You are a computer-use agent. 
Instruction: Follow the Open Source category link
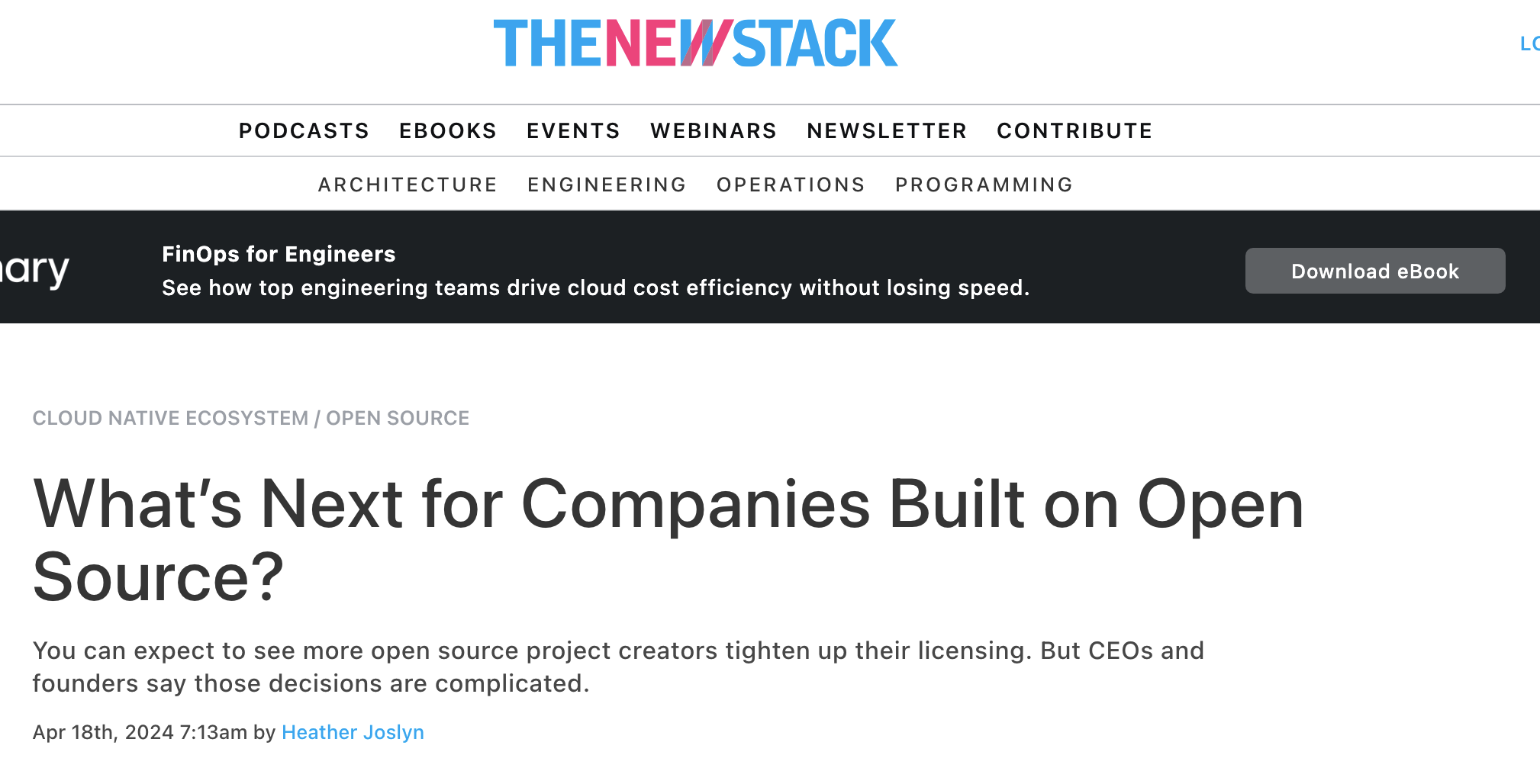tap(398, 419)
